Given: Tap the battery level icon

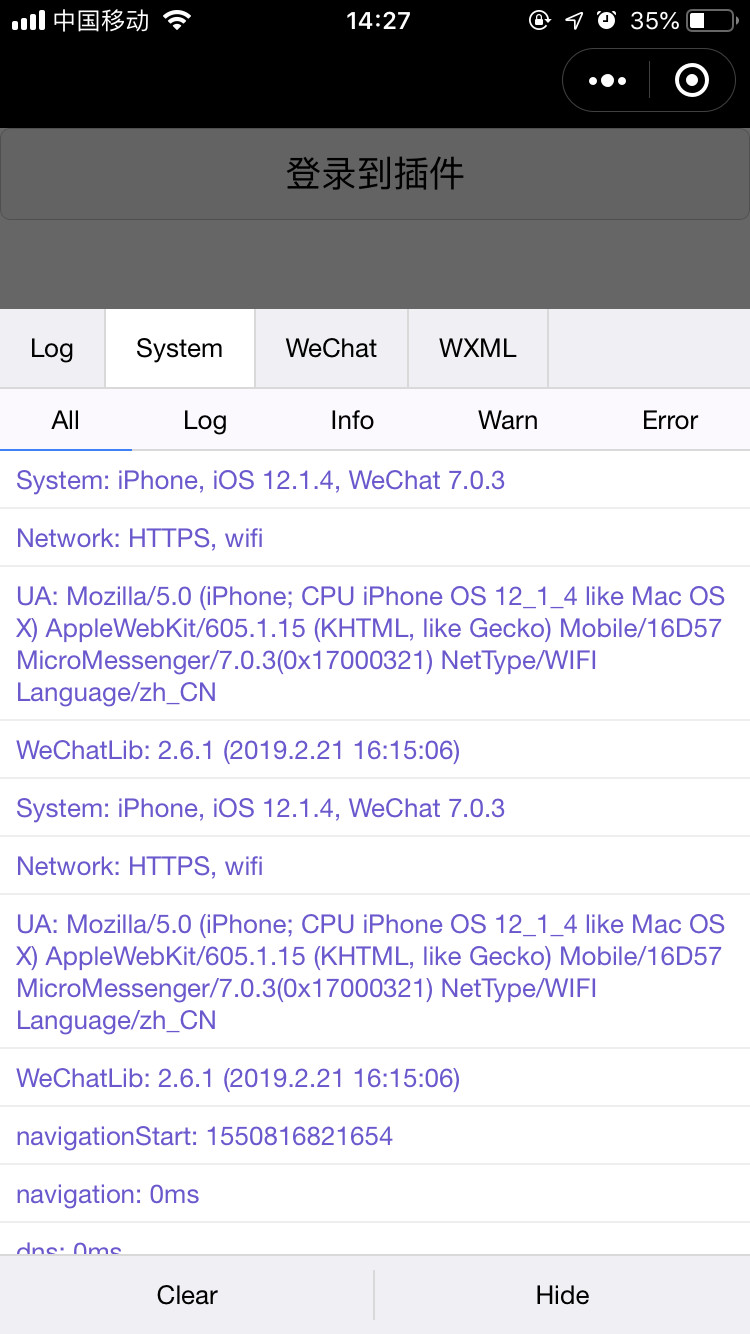Looking at the screenshot, I should click(711, 20).
